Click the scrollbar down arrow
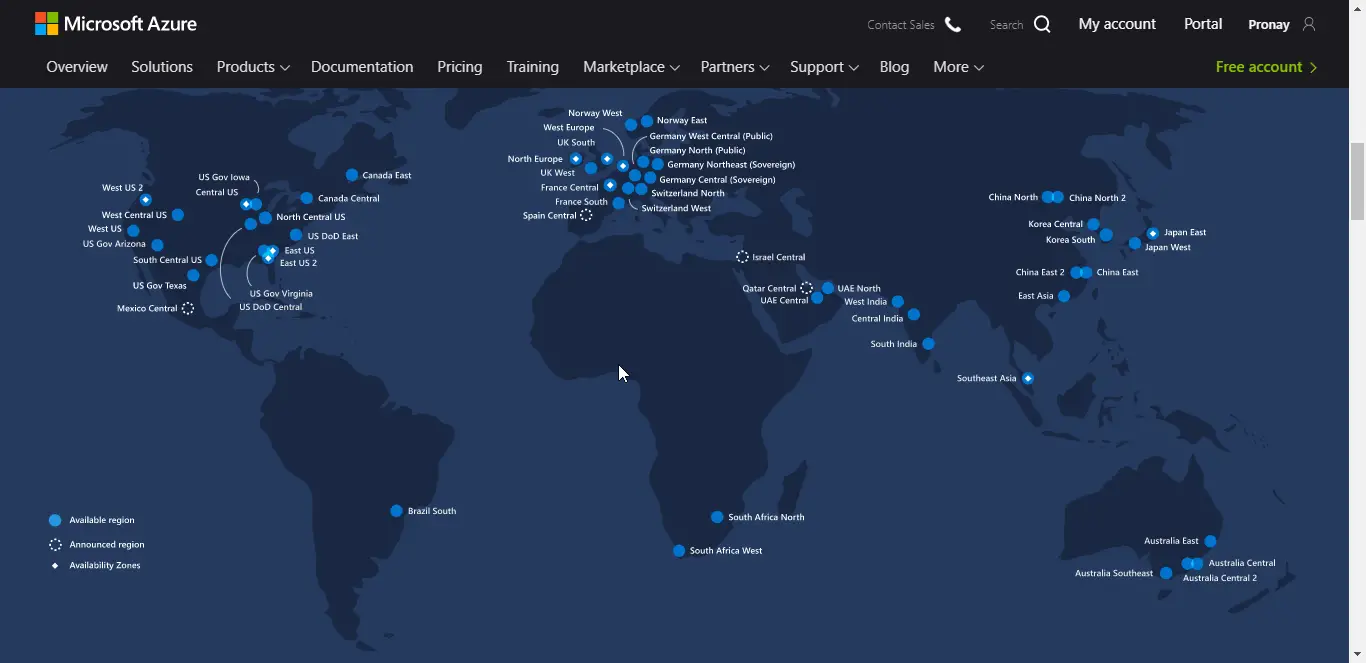 coord(1357,654)
